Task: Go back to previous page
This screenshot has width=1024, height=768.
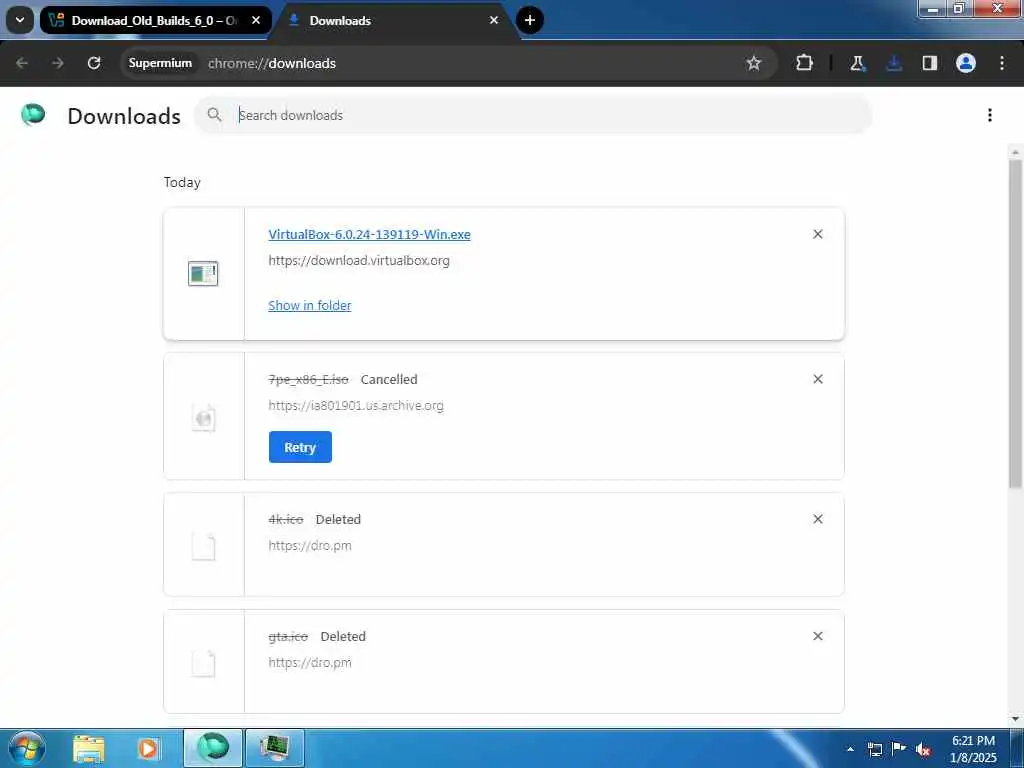Action: point(22,63)
